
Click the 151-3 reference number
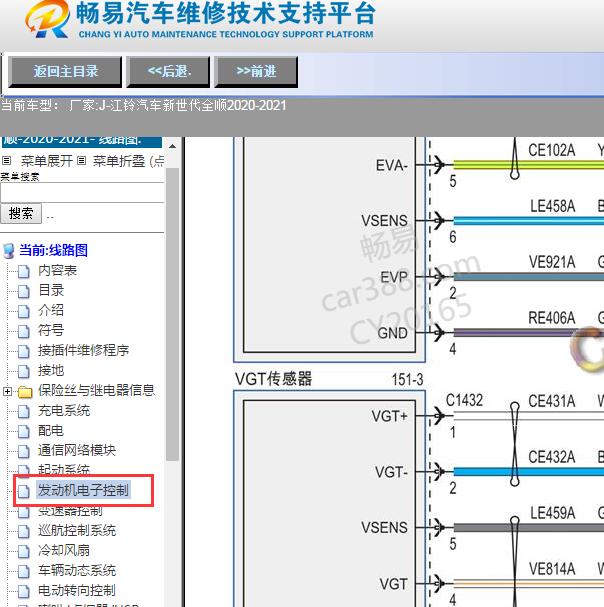(x=407, y=380)
